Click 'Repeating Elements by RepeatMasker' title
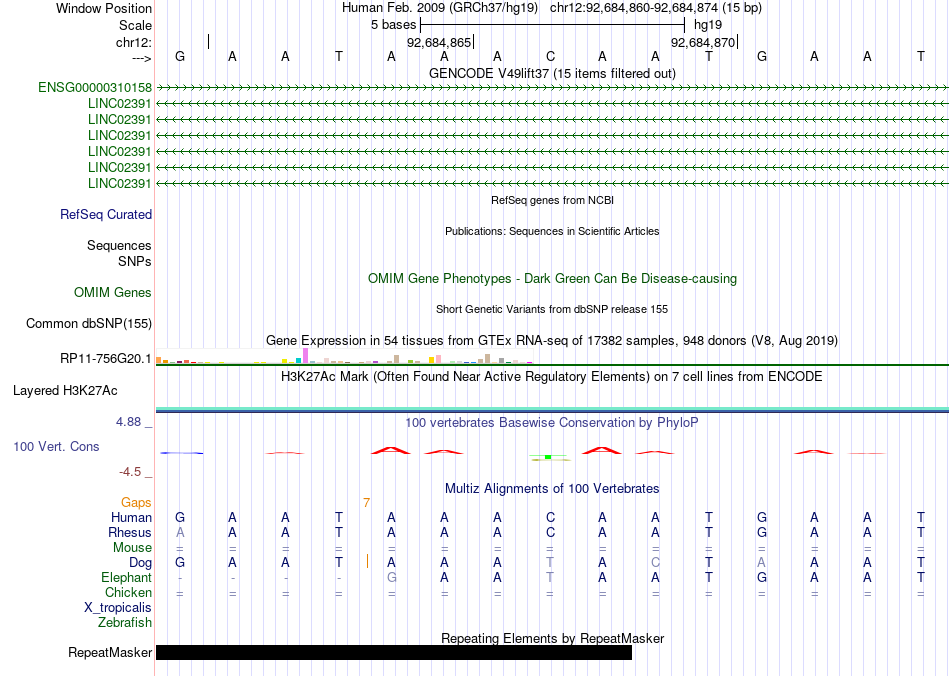 (553, 638)
